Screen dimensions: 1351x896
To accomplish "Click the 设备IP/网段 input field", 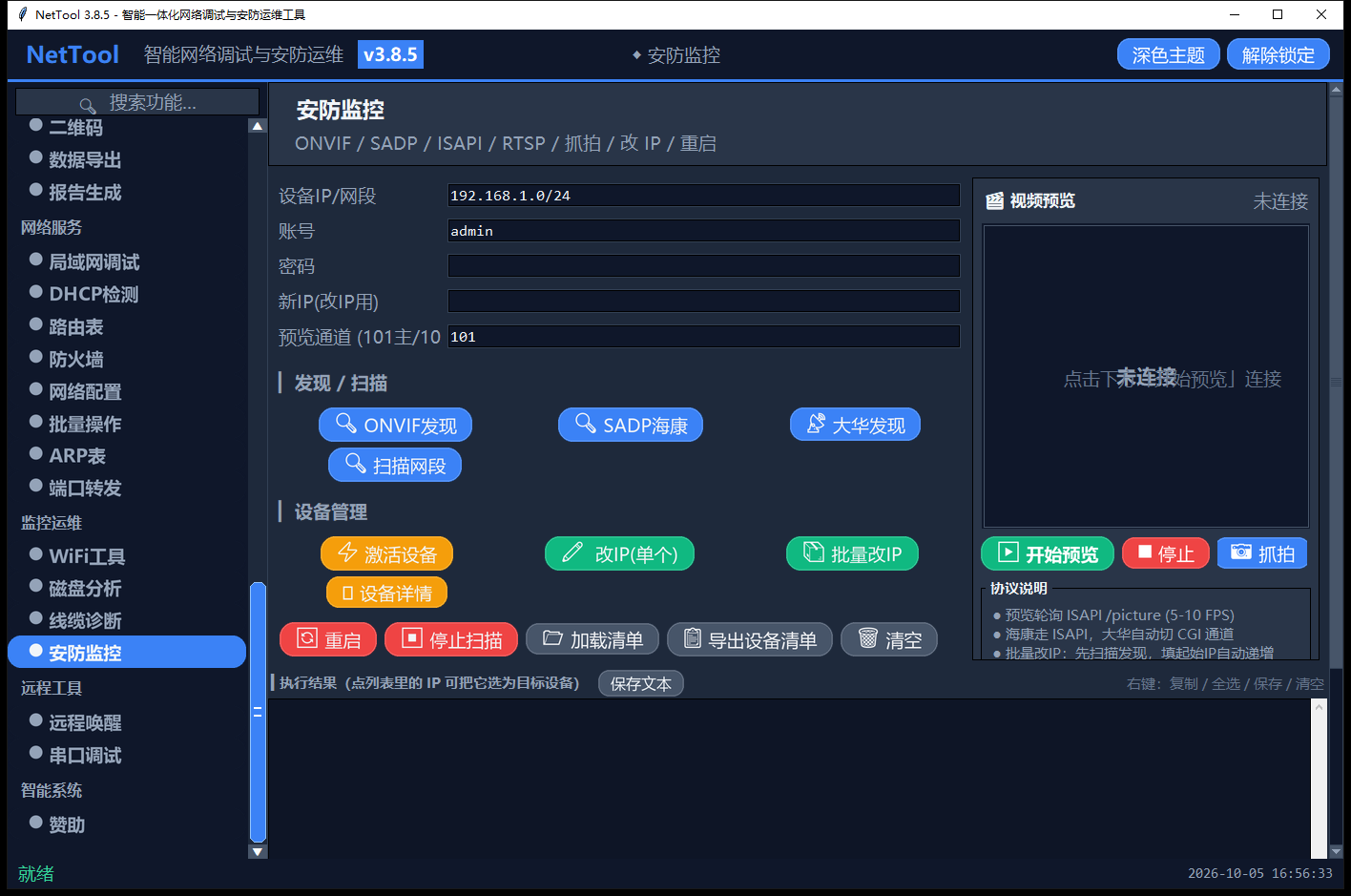I will pyautogui.click(x=704, y=196).
